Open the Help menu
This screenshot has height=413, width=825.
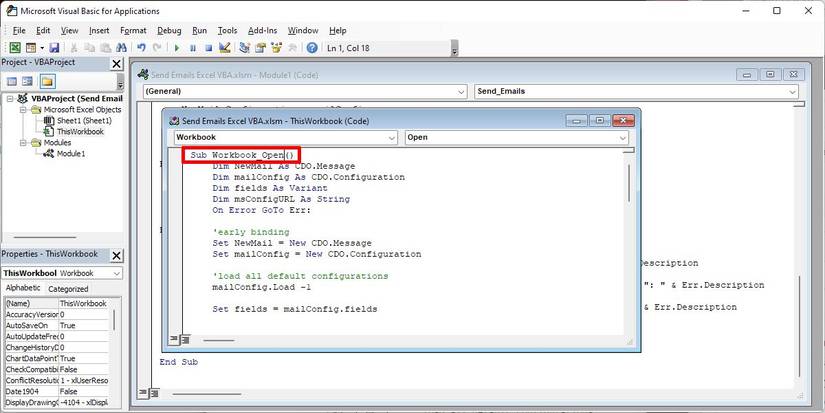[338, 31]
